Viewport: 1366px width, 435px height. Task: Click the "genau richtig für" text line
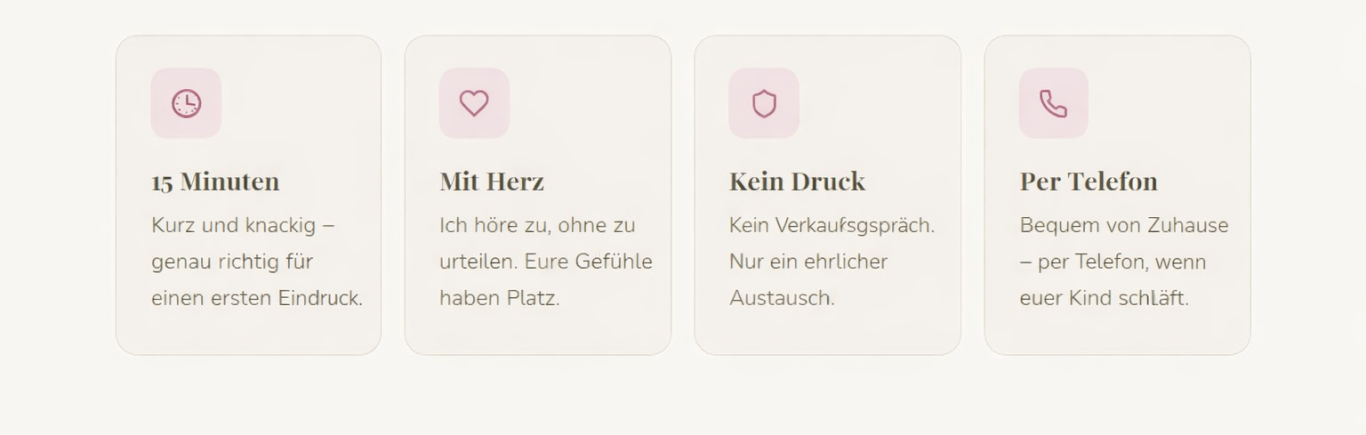coord(232,262)
